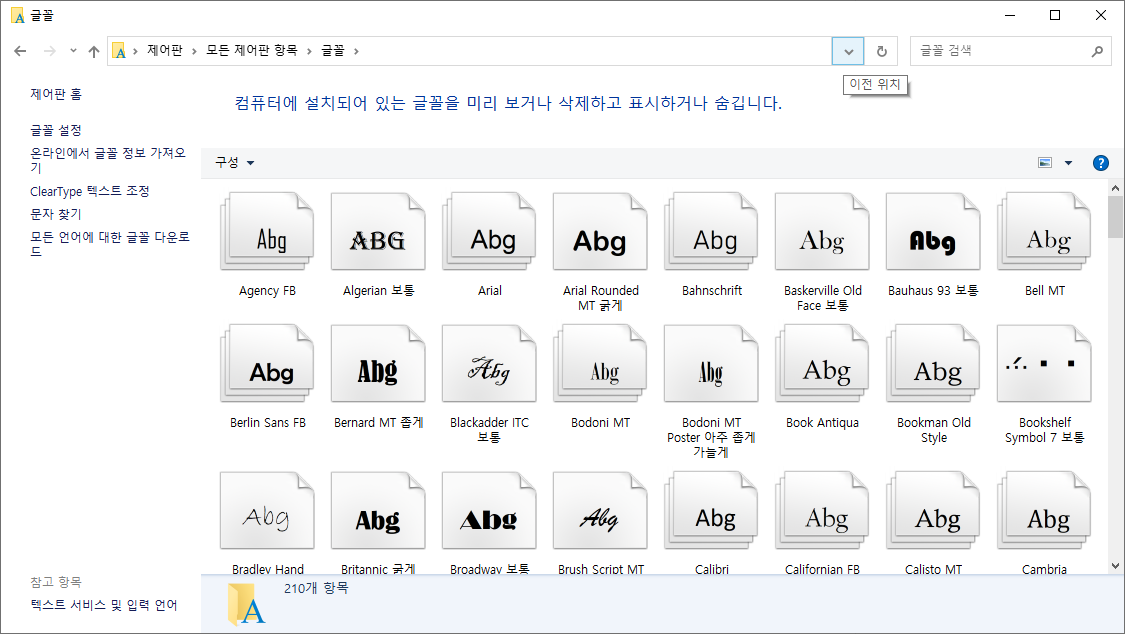
Task: Click the font list scrollbar down arrow
Action: (x=1115, y=565)
